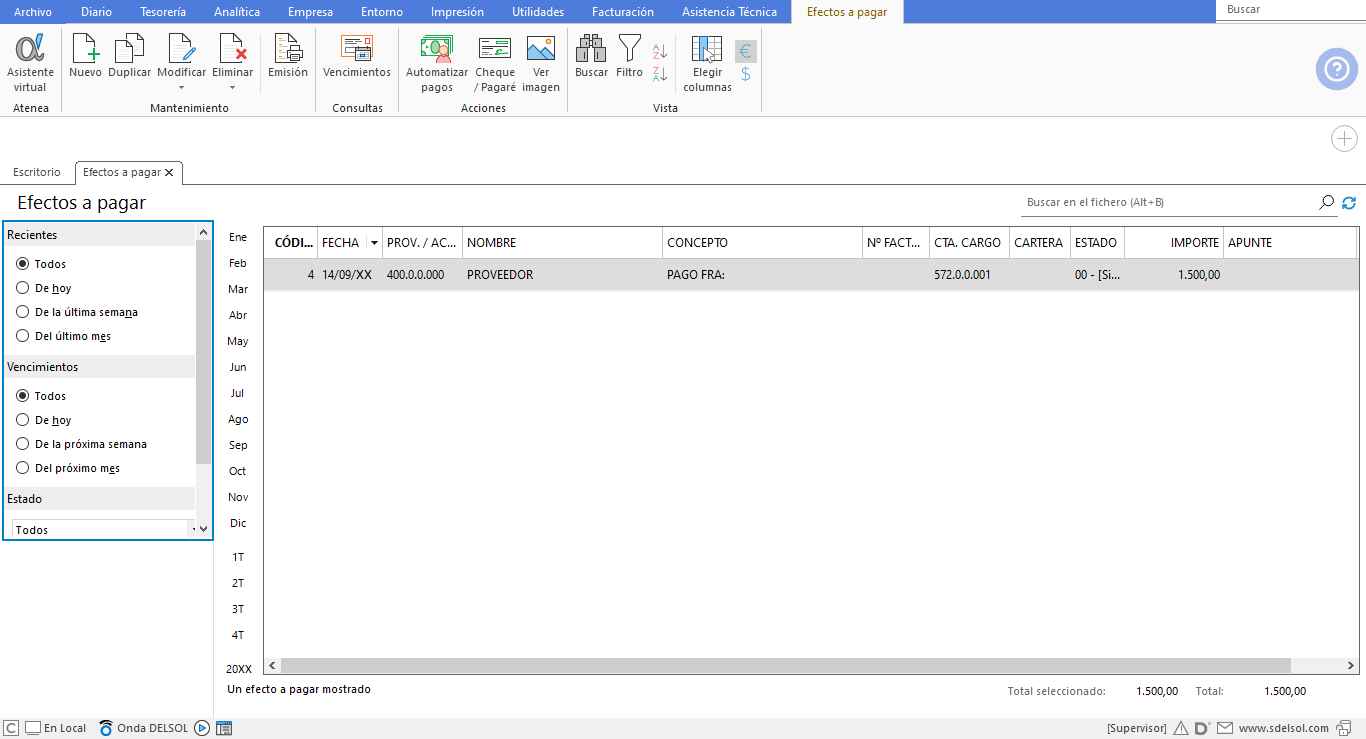Sort descending Z to A
The height and width of the screenshot is (739, 1366).
[660, 74]
